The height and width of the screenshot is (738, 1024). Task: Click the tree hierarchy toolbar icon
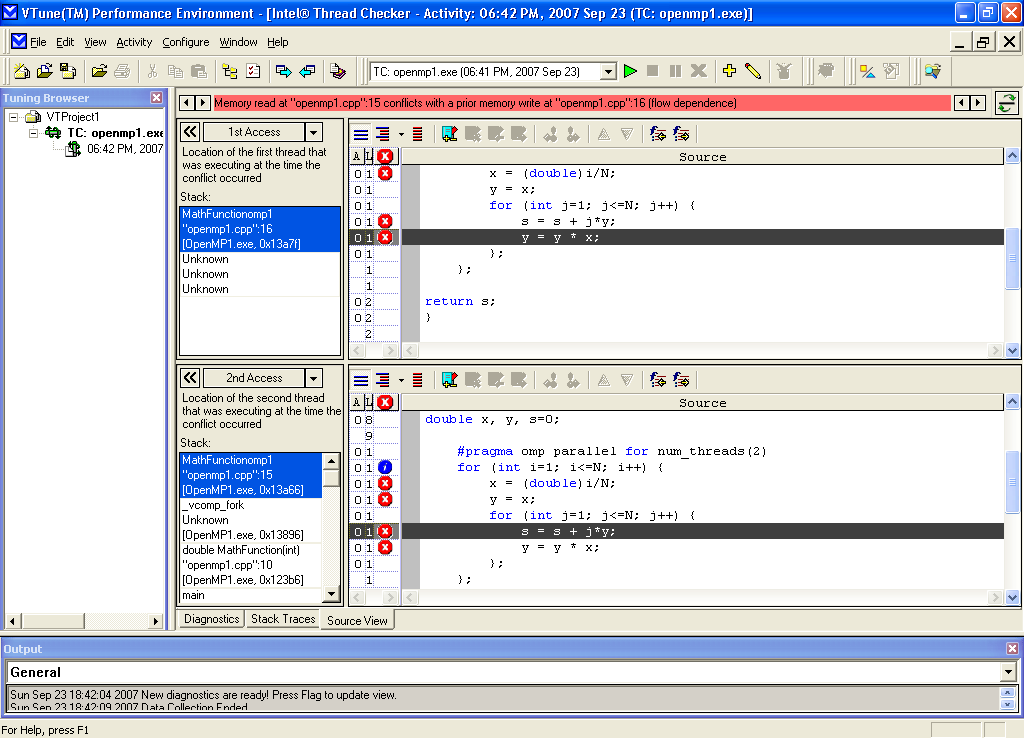tap(230, 71)
